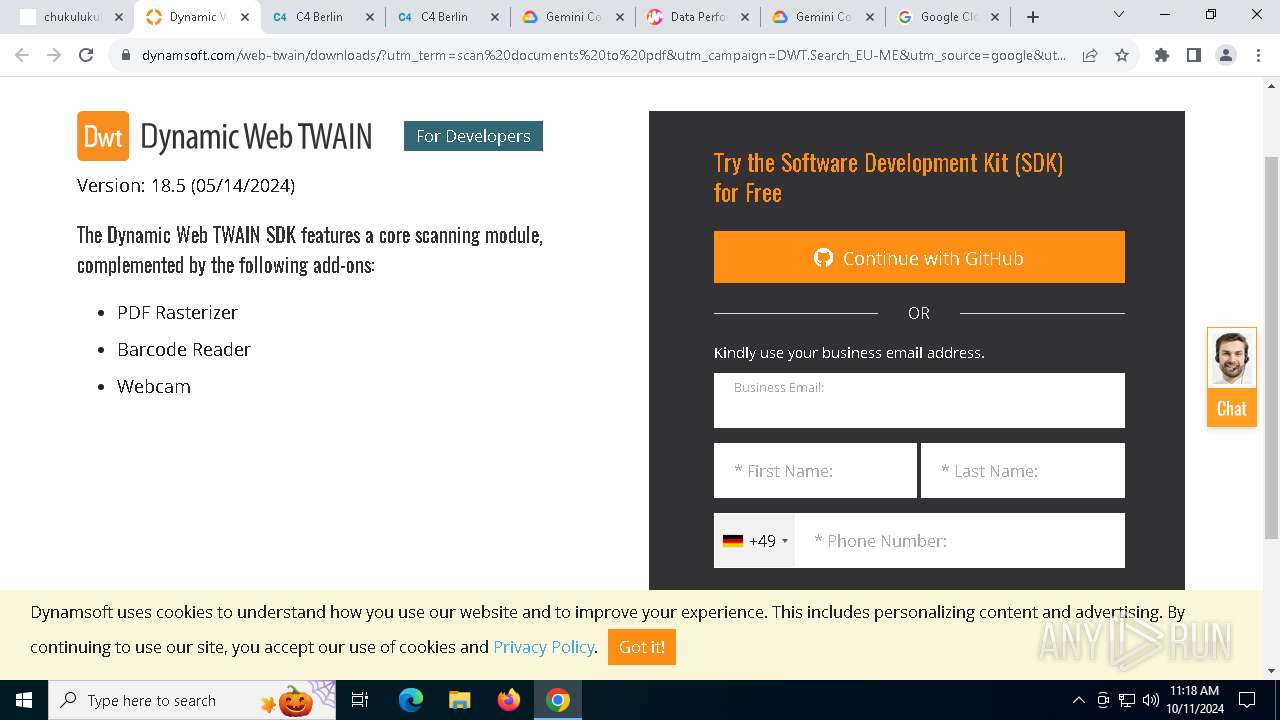View site information lock icon
1280x720 pixels.
[x=126, y=55]
